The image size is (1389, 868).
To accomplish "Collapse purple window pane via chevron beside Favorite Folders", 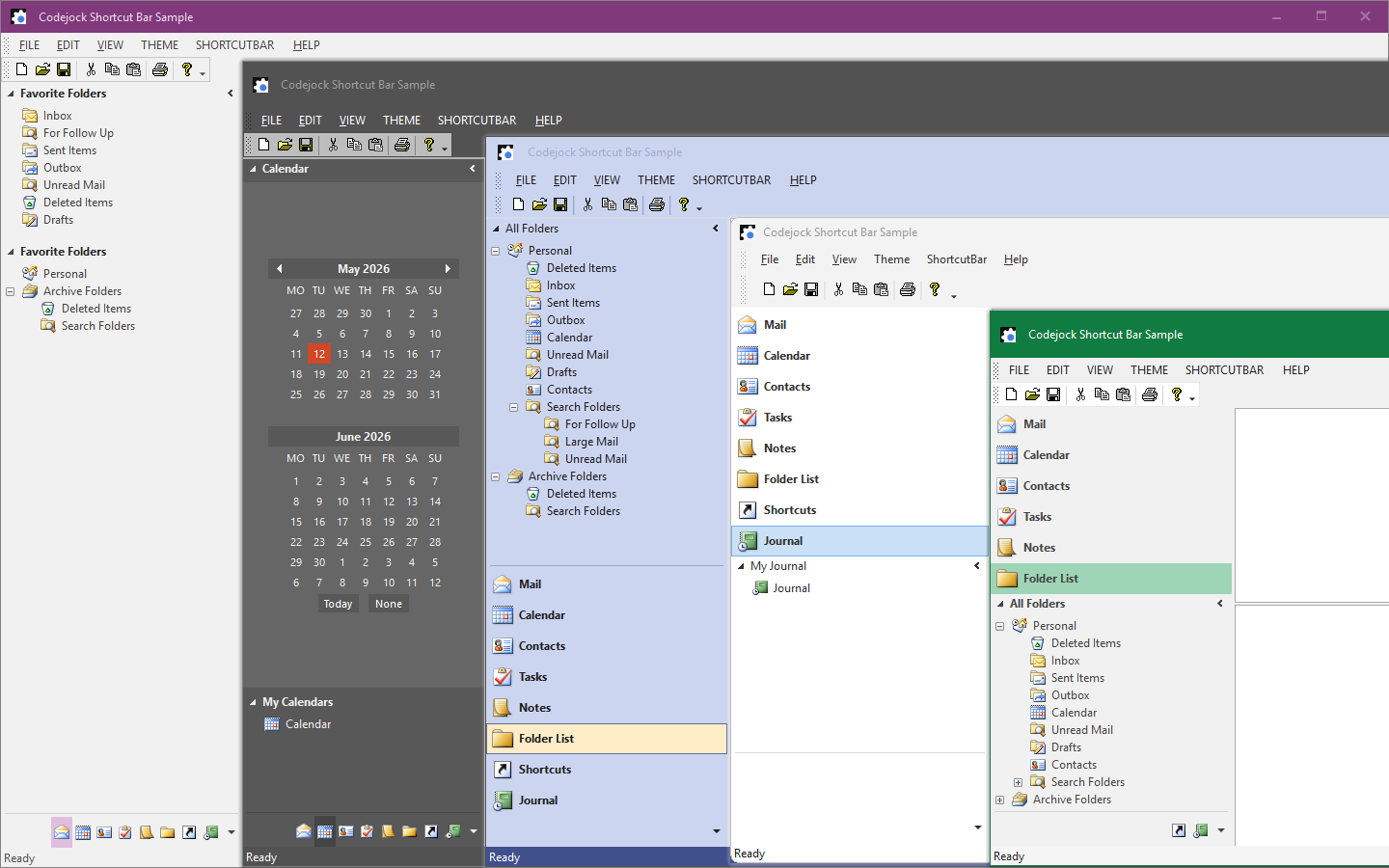I will (x=231, y=94).
